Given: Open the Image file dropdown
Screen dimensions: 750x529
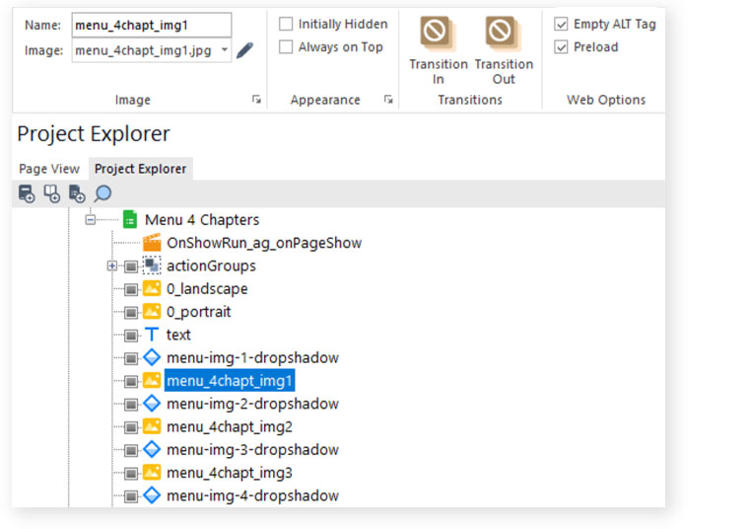Looking at the screenshot, I should (223, 50).
